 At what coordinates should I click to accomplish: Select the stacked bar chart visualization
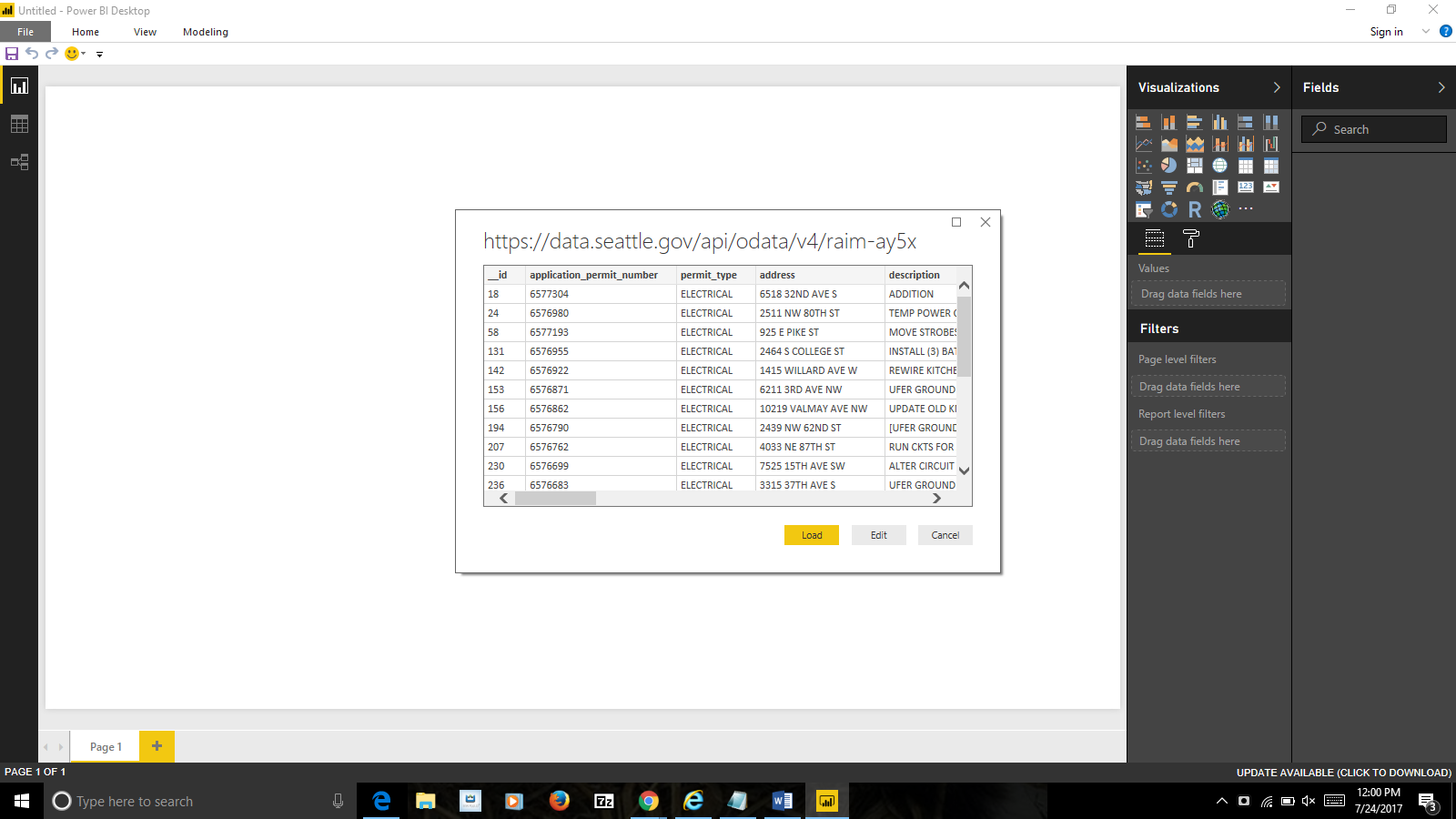pos(1144,122)
